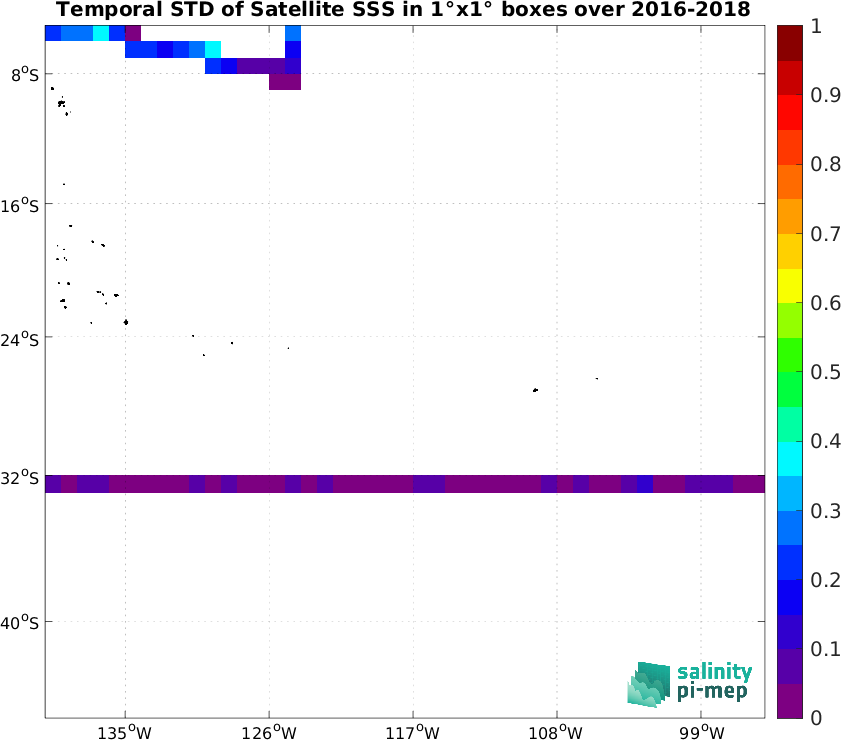Click the purple colorbar segment at 0

[x=790, y=701]
